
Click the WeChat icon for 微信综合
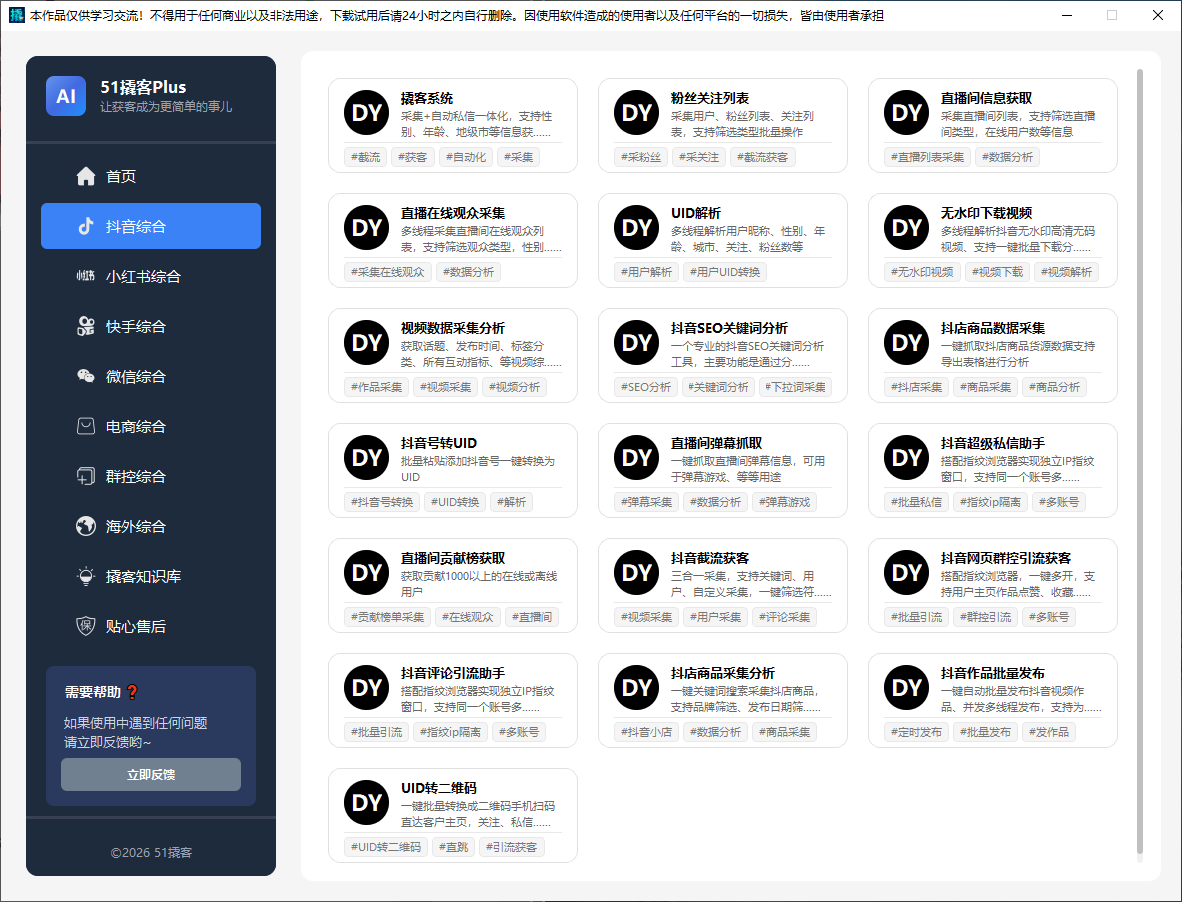pos(86,376)
